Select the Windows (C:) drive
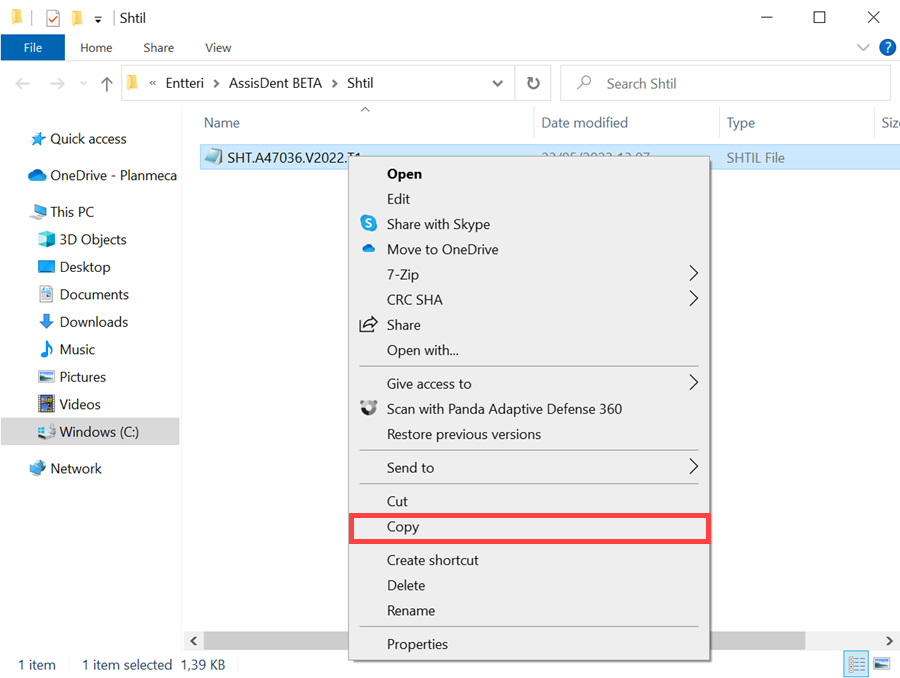900x678 pixels. tap(90, 432)
